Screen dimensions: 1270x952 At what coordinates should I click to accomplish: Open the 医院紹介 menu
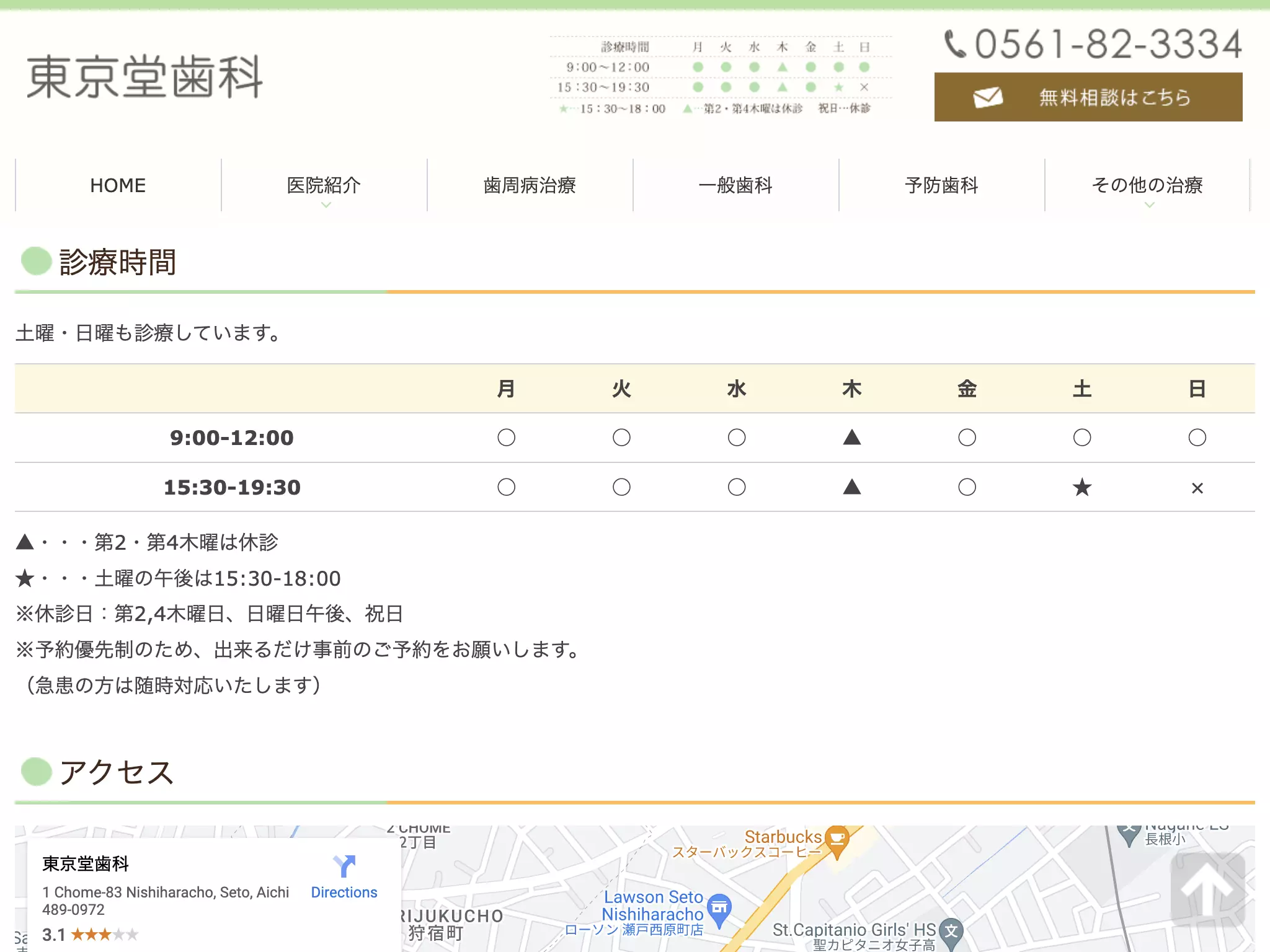(324, 185)
